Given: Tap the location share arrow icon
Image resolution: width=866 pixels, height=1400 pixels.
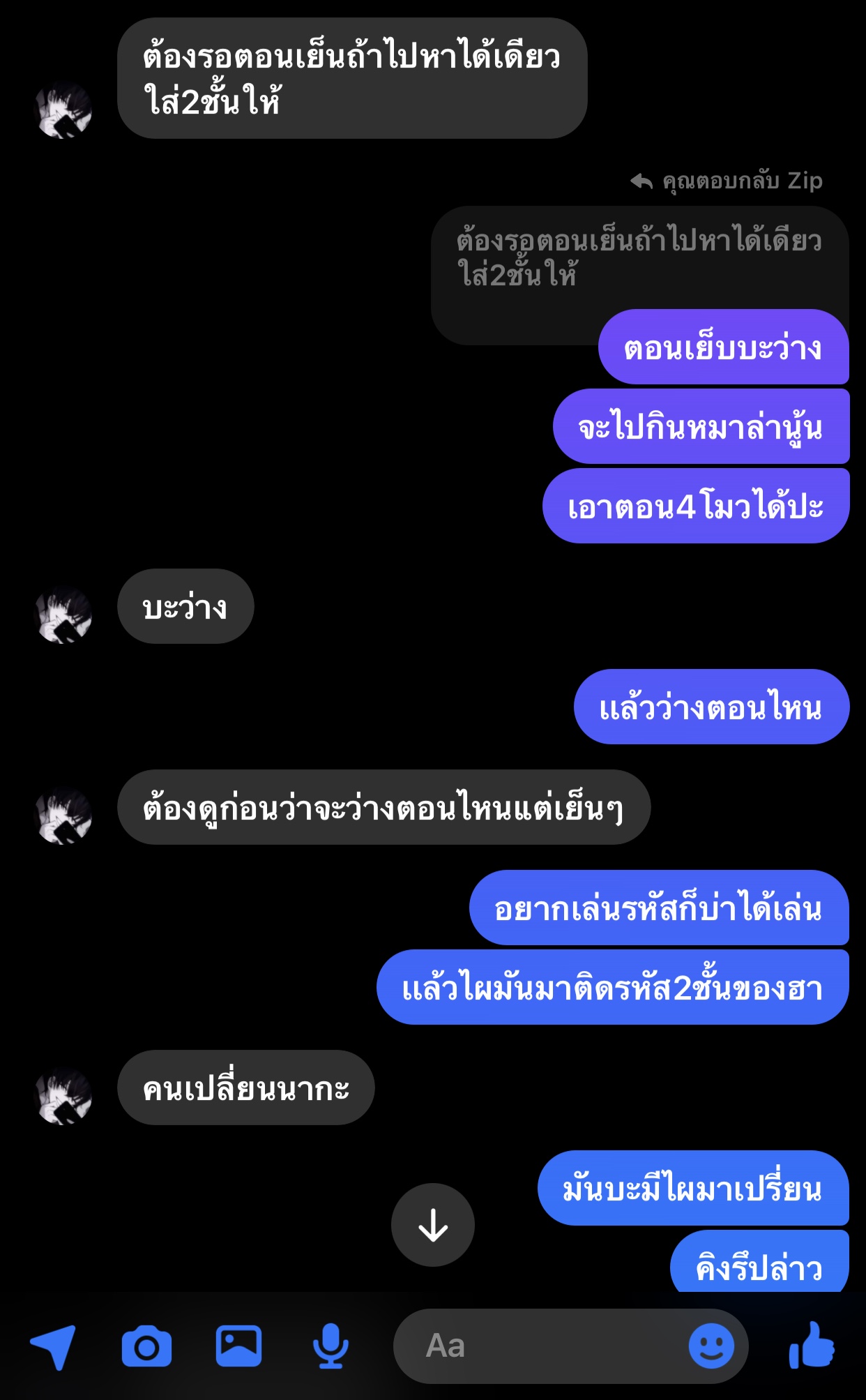Looking at the screenshot, I should pos(53,1346).
